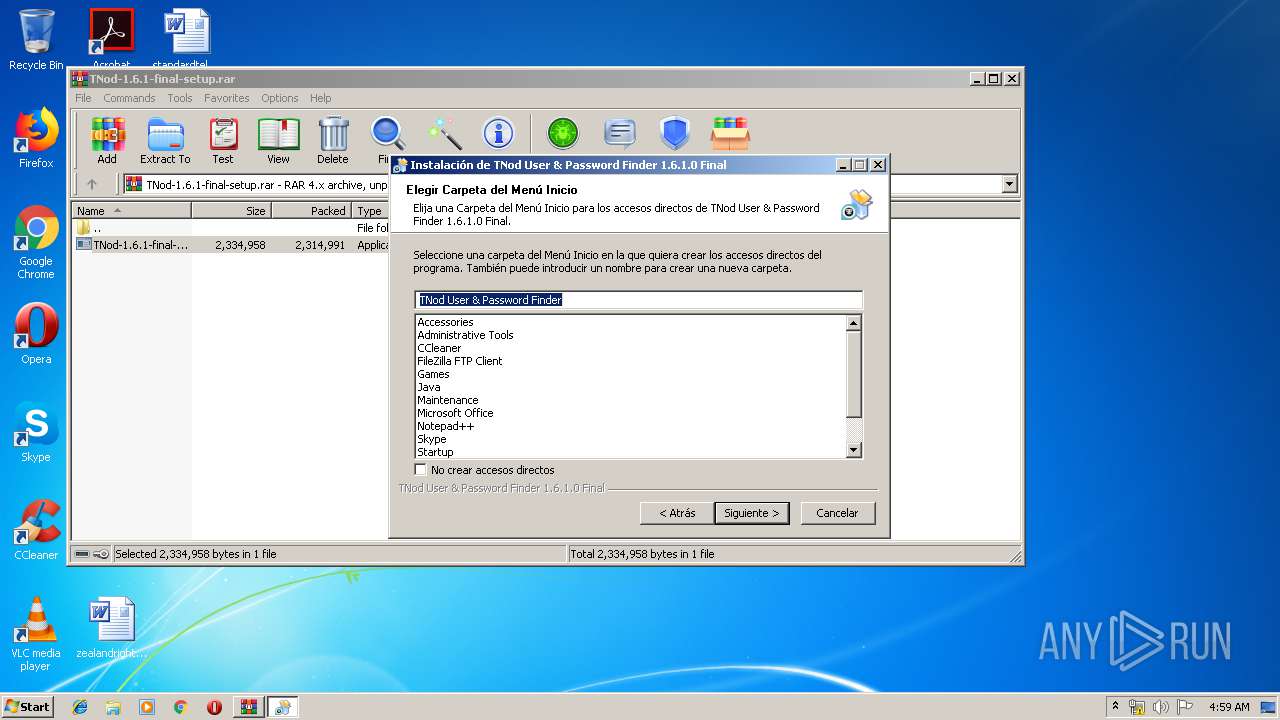Open the Help menu in WinRAR
Screen dimensions: 1280x720
pyautogui.click(x=320, y=98)
